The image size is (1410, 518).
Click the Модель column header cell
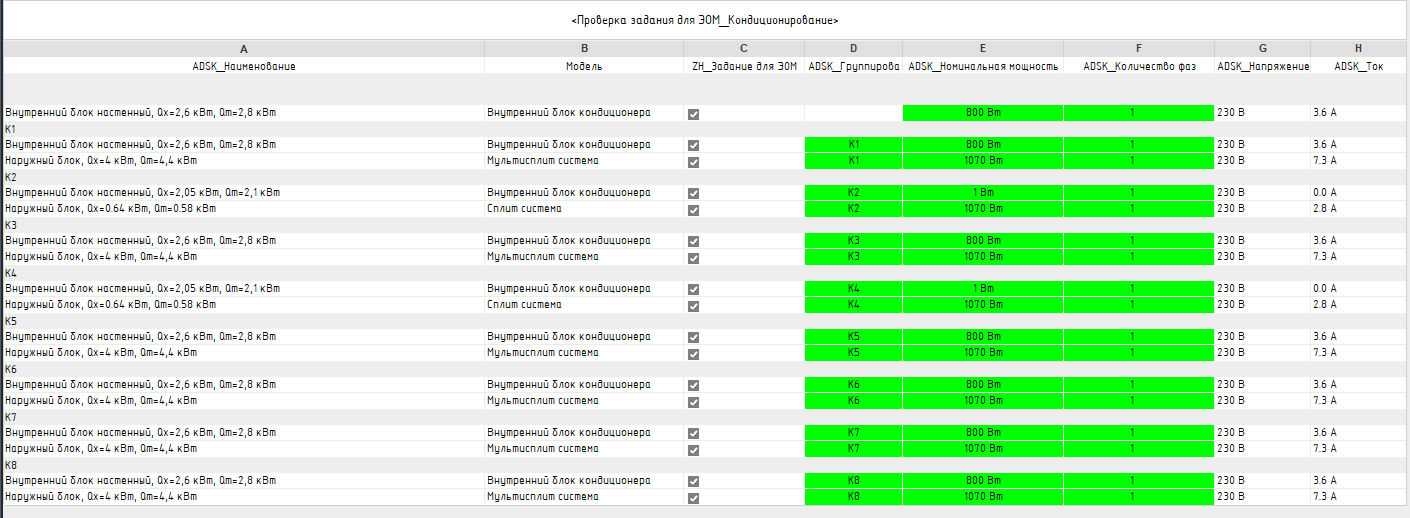click(584, 66)
